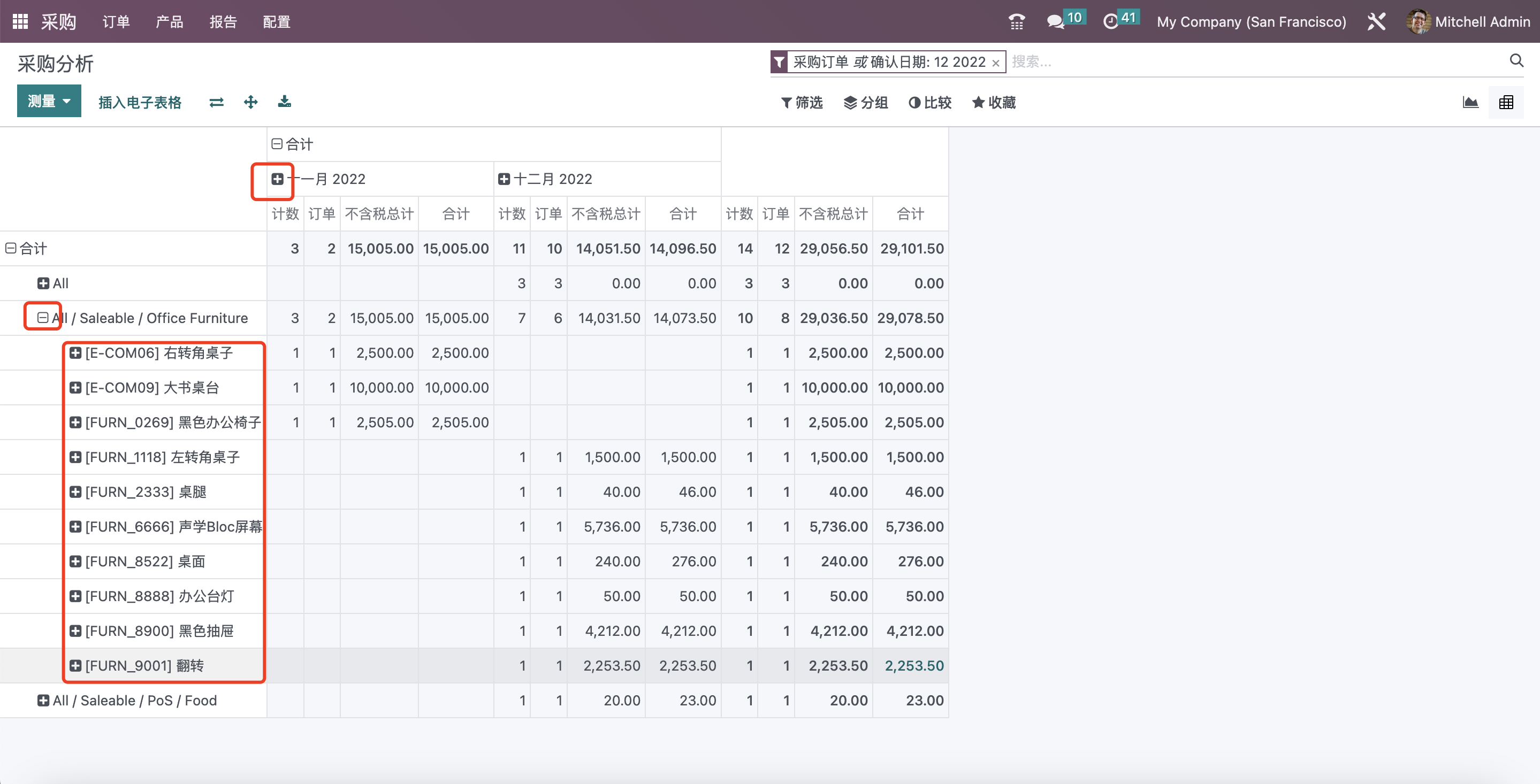Screen dimensions: 1540x784
Task: Expand [FURN_2333] 桌腿 row
Action: pyautogui.click(x=75, y=492)
